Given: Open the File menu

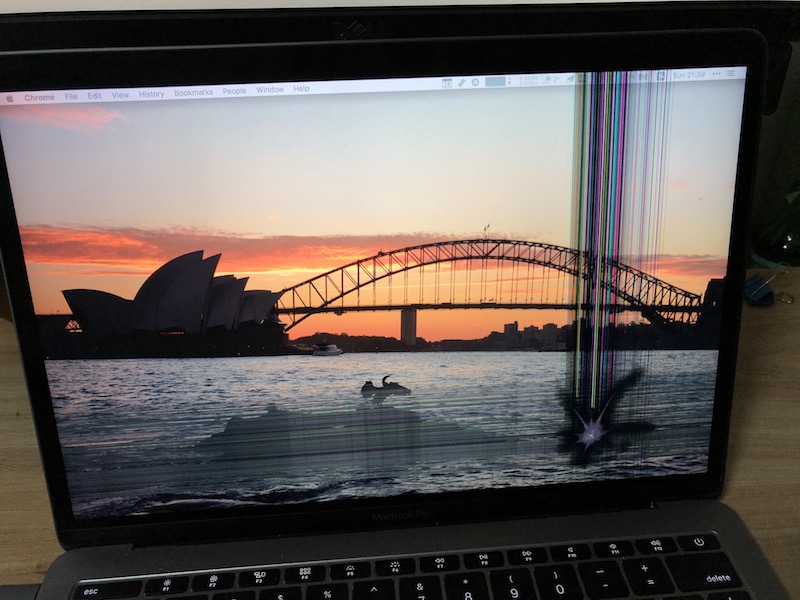Looking at the screenshot, I should (71, 96).
